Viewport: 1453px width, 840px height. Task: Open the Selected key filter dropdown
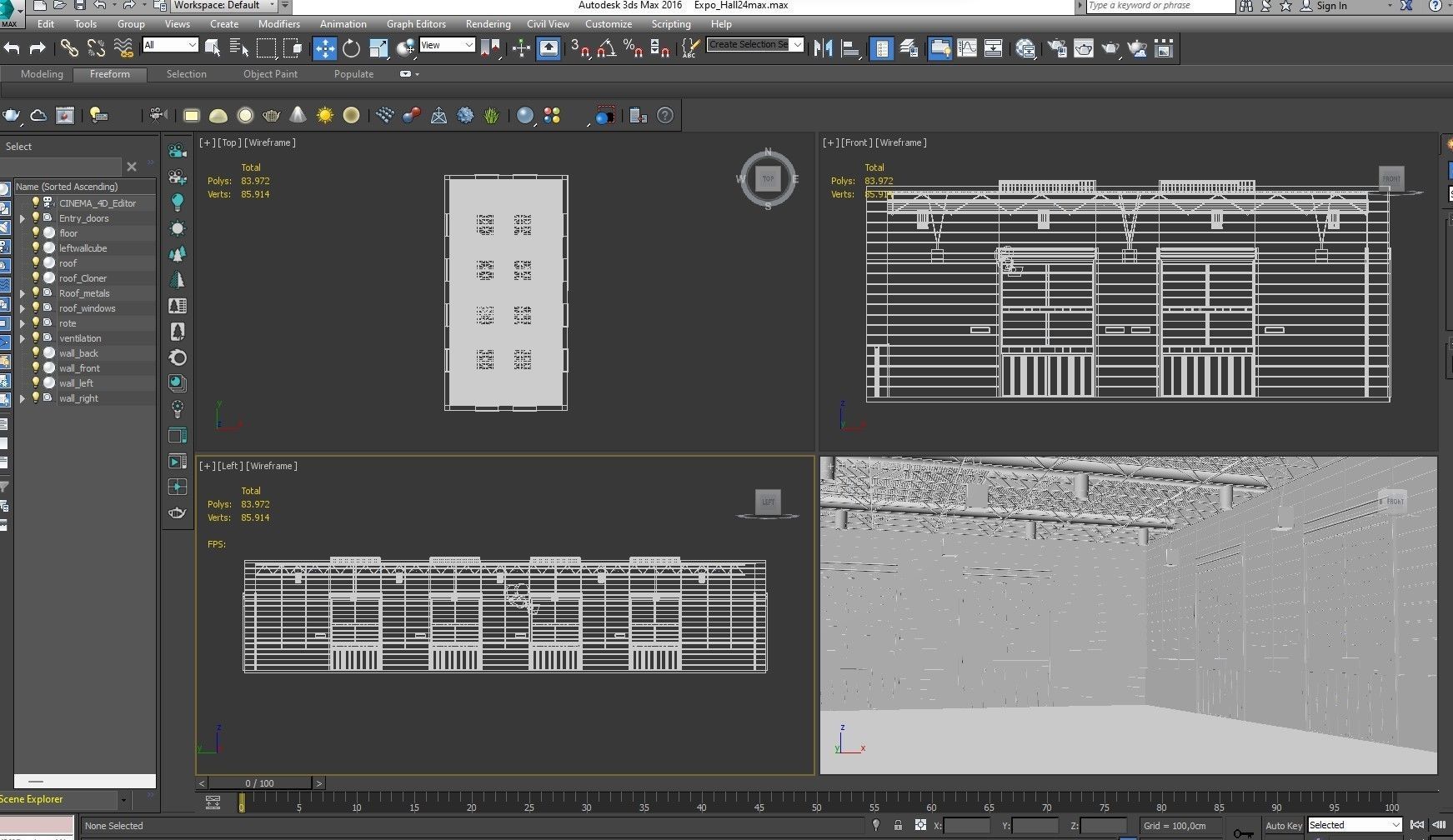[x=1355, y=825]
